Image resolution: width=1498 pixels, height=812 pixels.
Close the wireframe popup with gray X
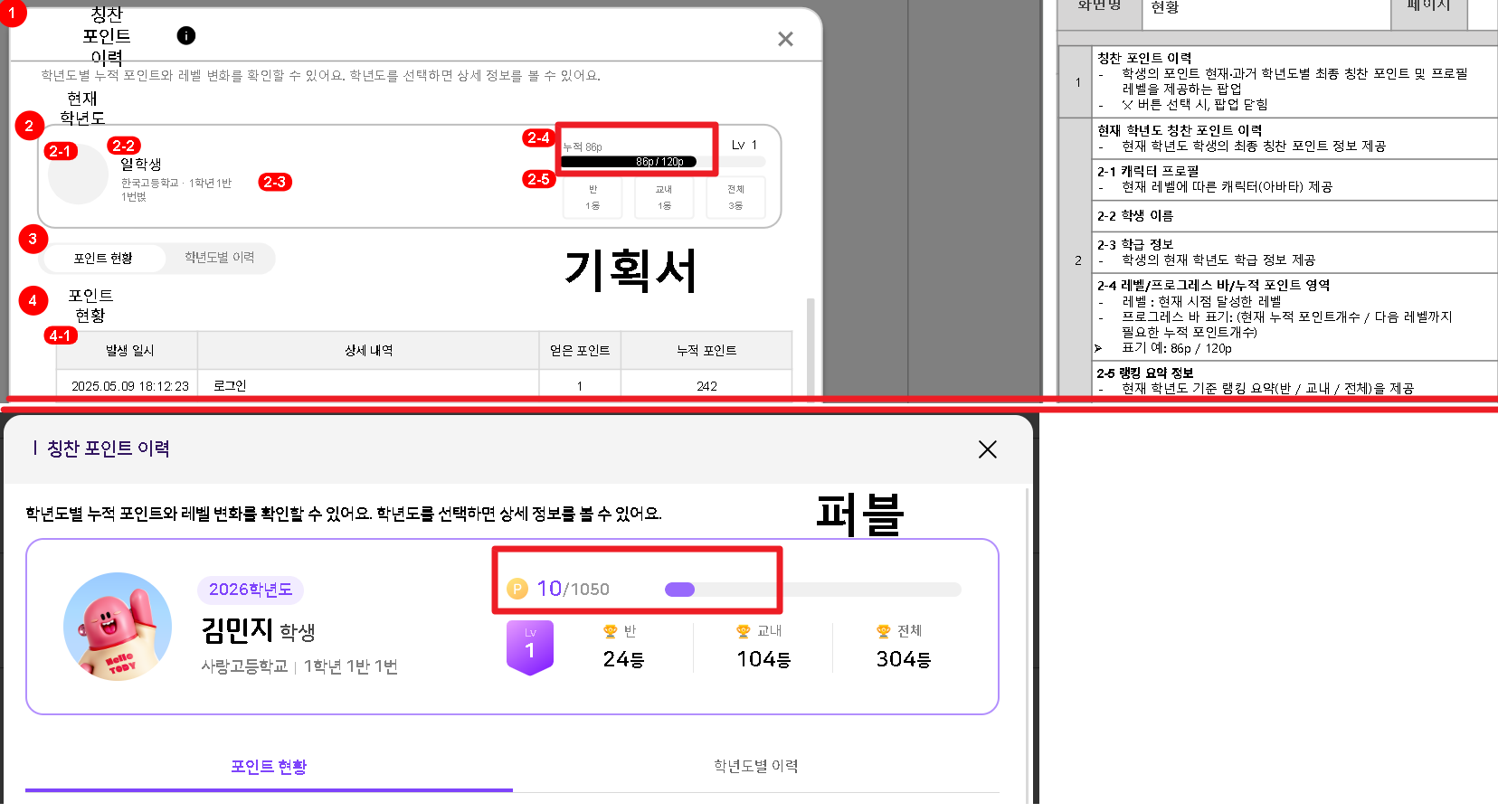[785, 39]
